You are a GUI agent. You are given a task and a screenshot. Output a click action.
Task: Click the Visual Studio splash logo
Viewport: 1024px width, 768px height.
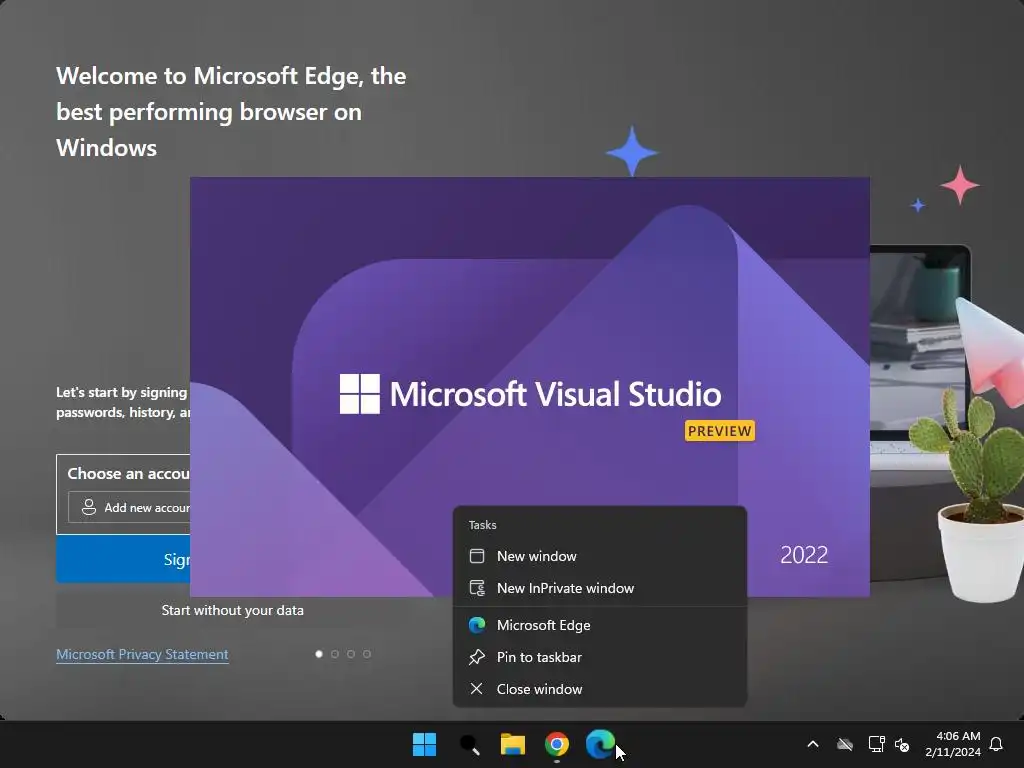(x=360, y=394)
